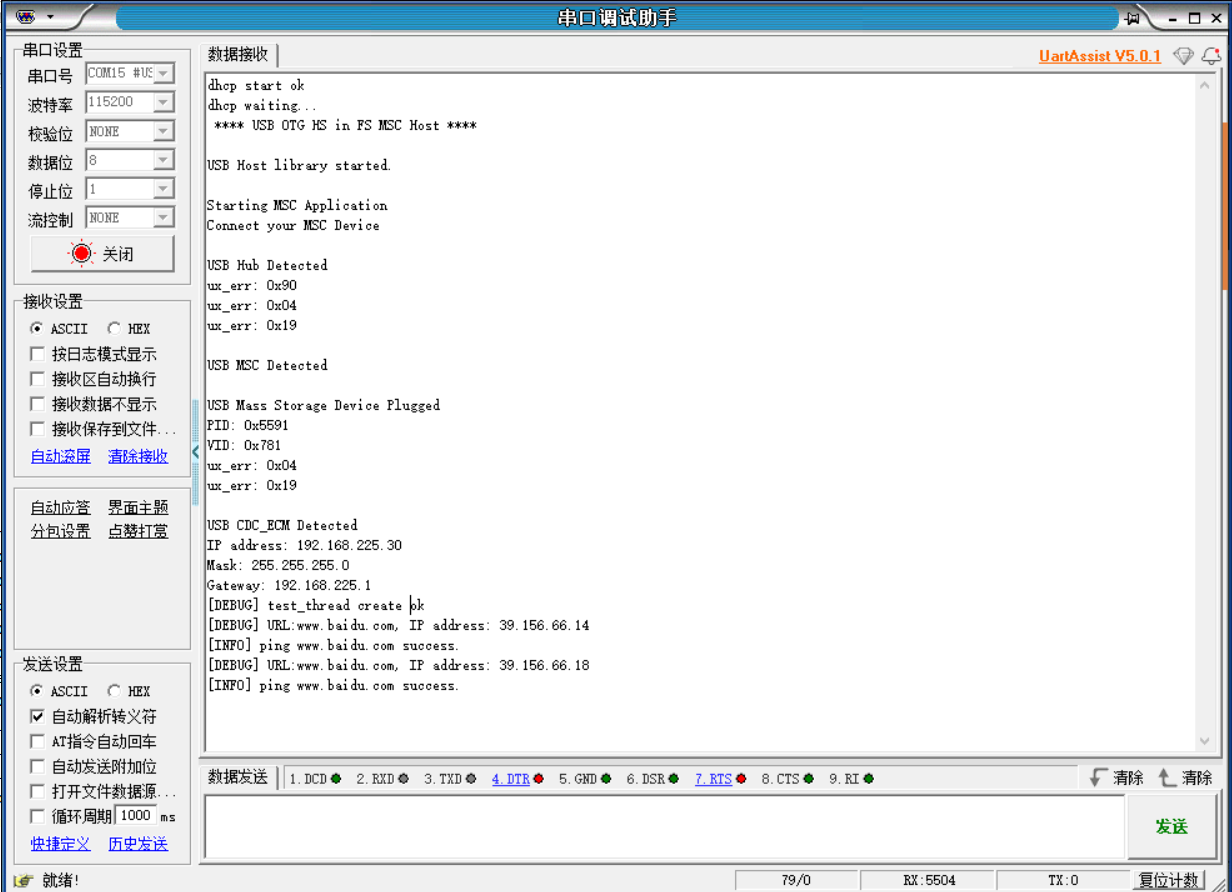
Task: Enable 接收数据不显示 checkbox
Action: tap(37, 404)
